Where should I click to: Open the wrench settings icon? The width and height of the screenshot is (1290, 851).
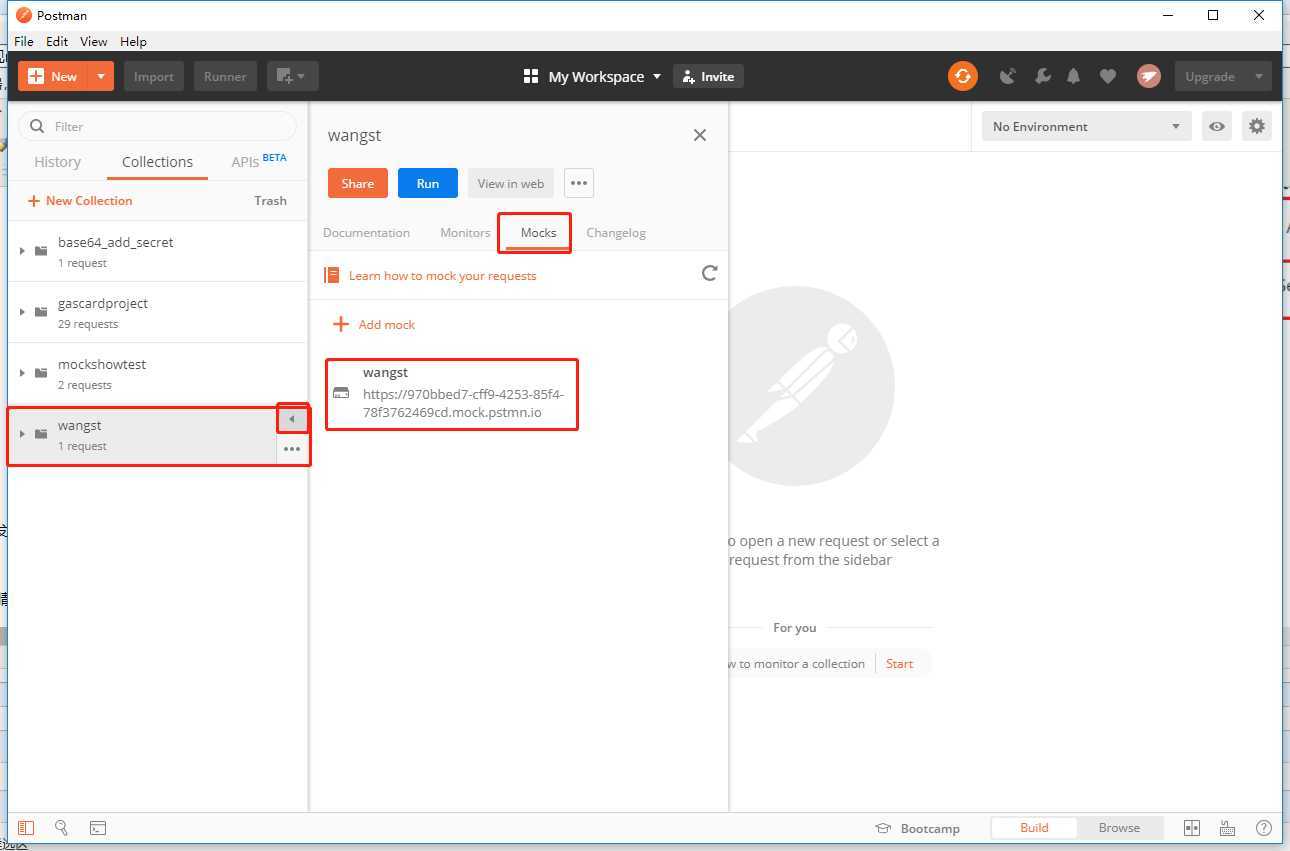pyautogui.click(x=1041, y=76)
